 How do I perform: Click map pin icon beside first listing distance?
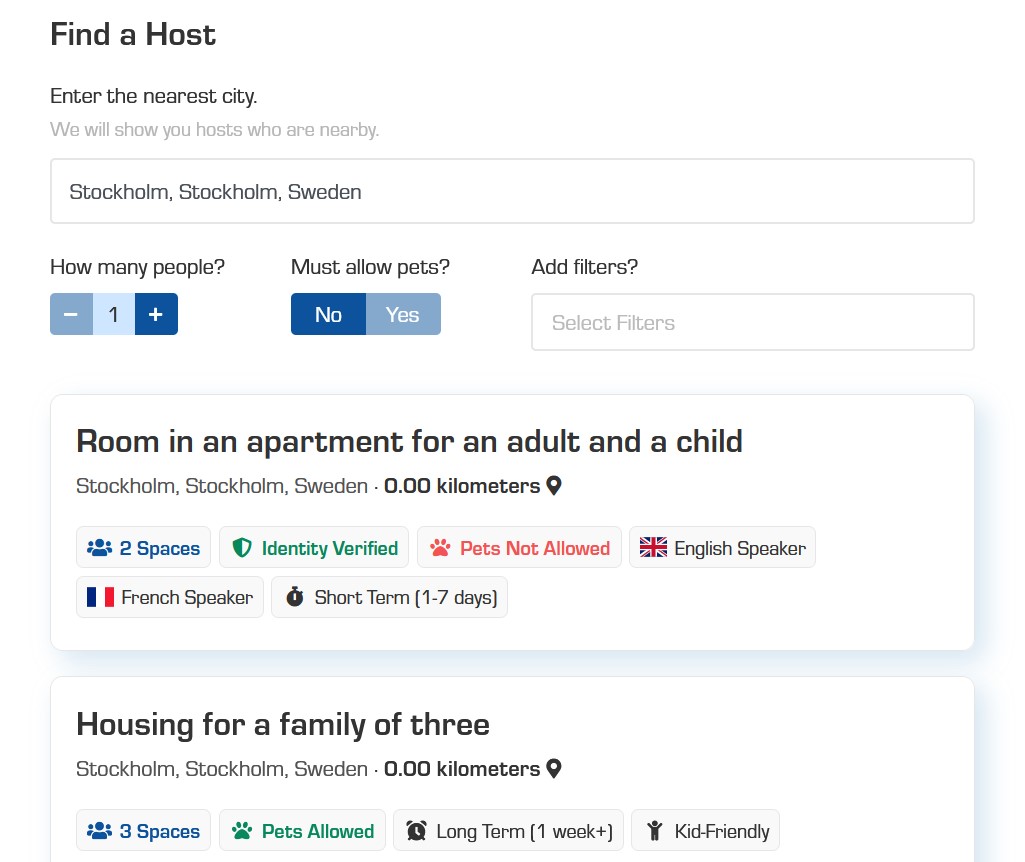(x=554, y=487)
